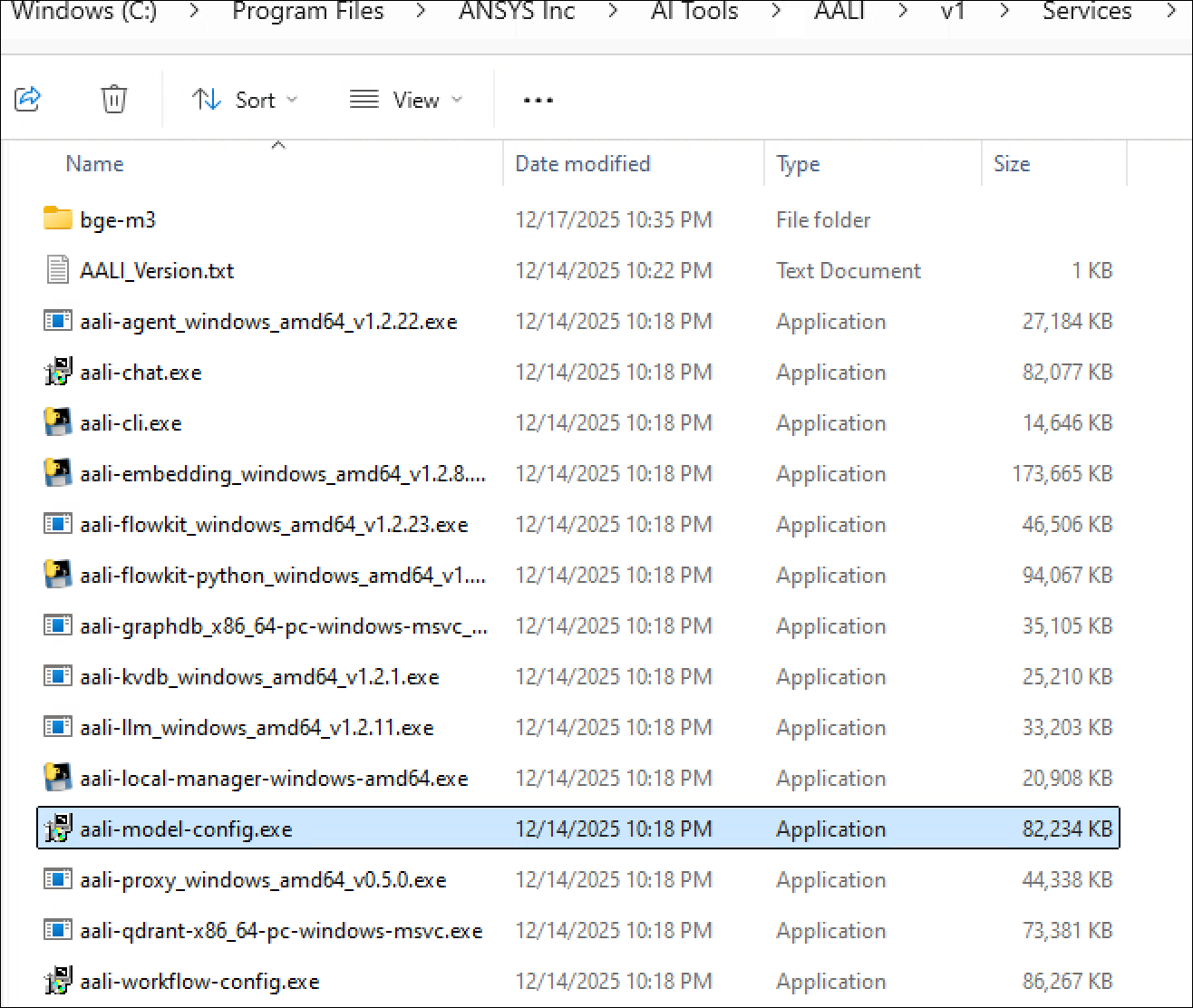Screen dimensions: 1193x1008
Task: Click the aali-embedding application icon
Action: pos(57,473)
